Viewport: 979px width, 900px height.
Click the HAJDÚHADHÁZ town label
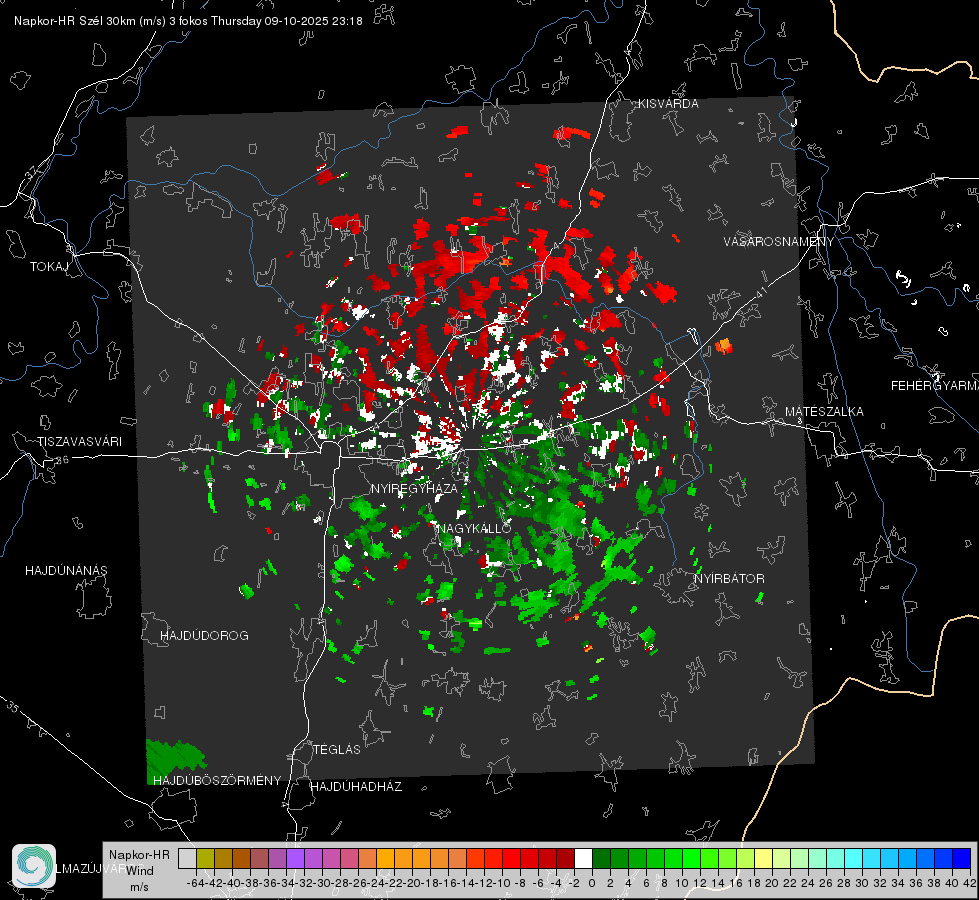pos(356,787)
